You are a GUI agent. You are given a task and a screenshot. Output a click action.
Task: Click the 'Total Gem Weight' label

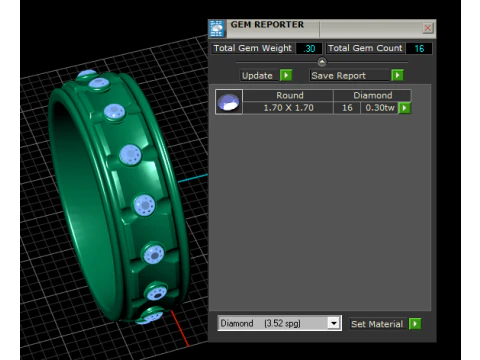pos(253,48)
